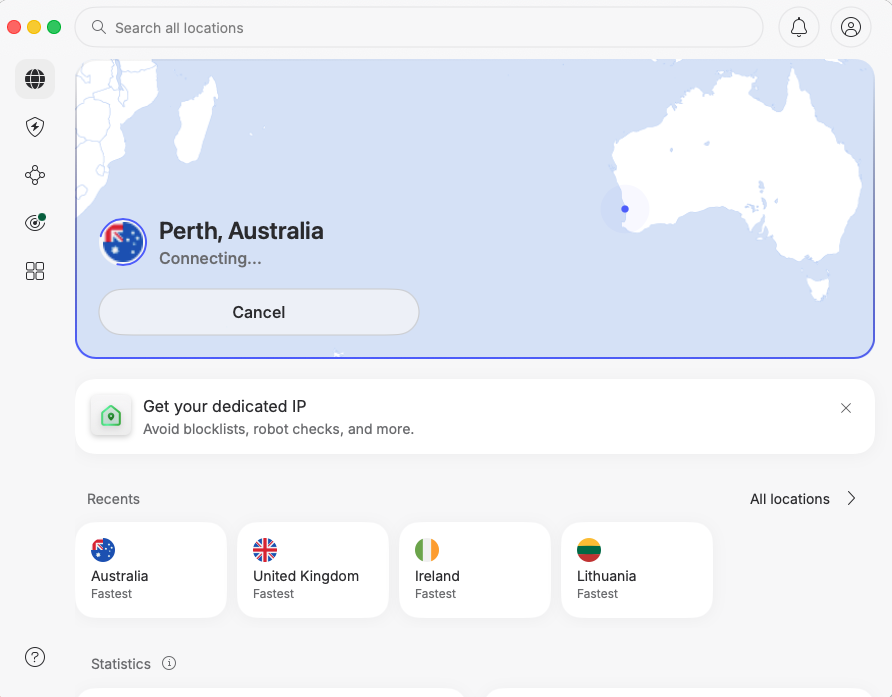The image size is (892, 697).
Task: Click the Perth, Australia heading
Action: 241,231
